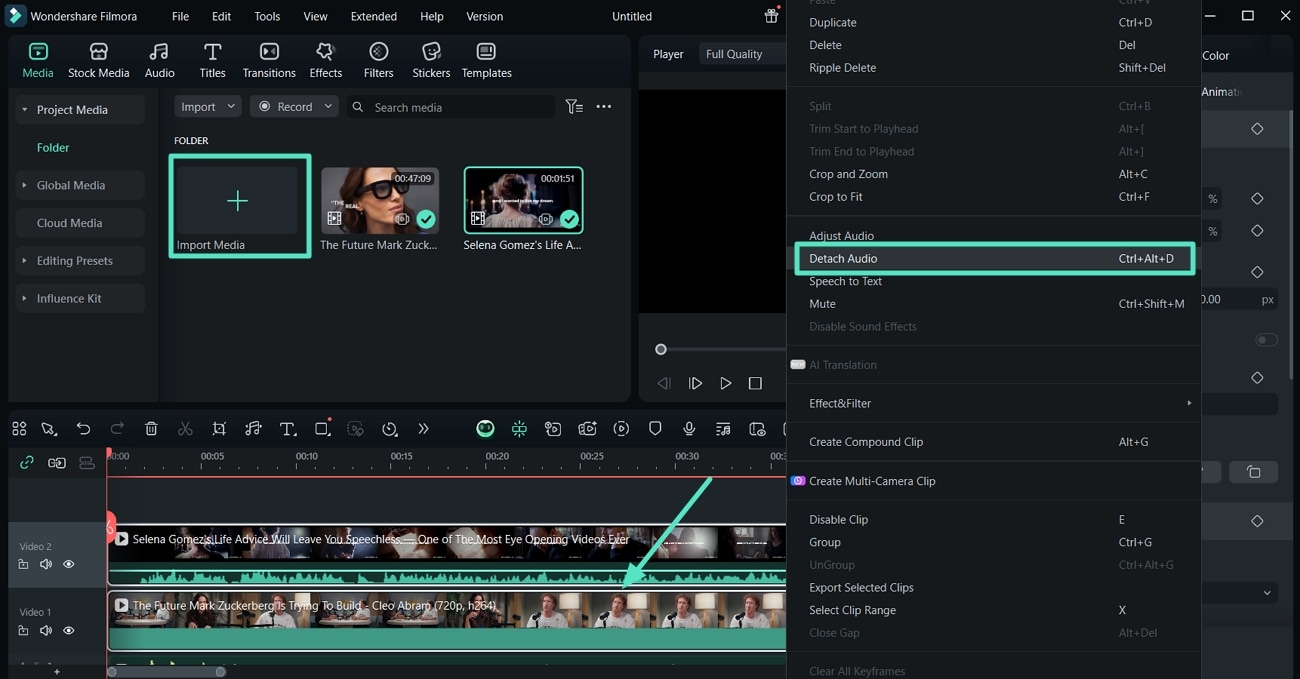The height and width of the screenshot is (679, 1300).
Task: Expand the Effect&Filter submenu
Action: (995, 403)
